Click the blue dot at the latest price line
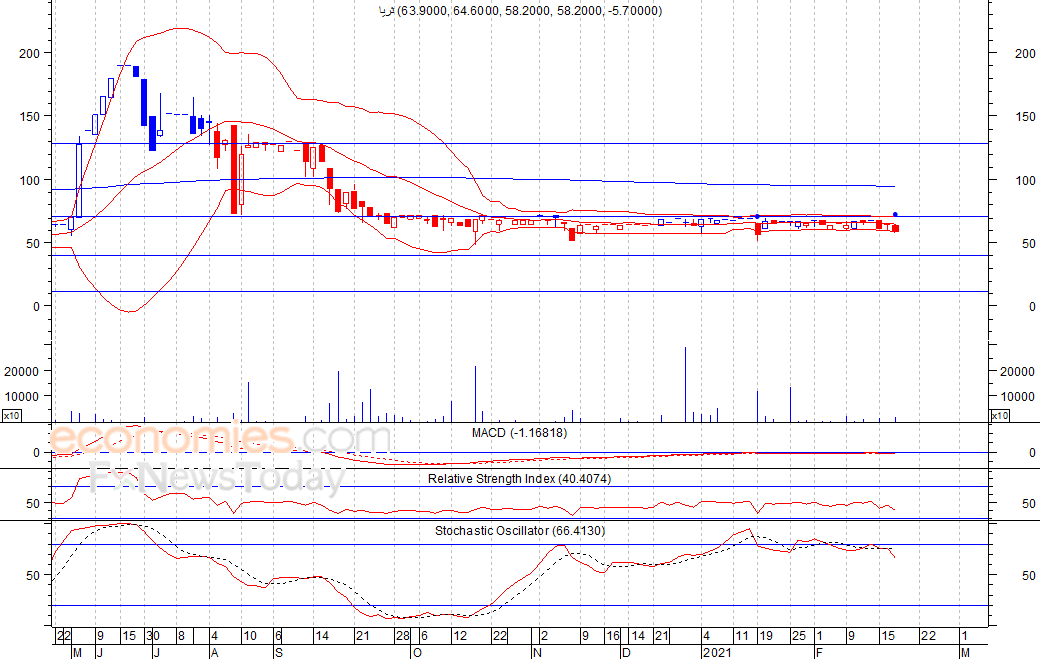 point(895,214)
